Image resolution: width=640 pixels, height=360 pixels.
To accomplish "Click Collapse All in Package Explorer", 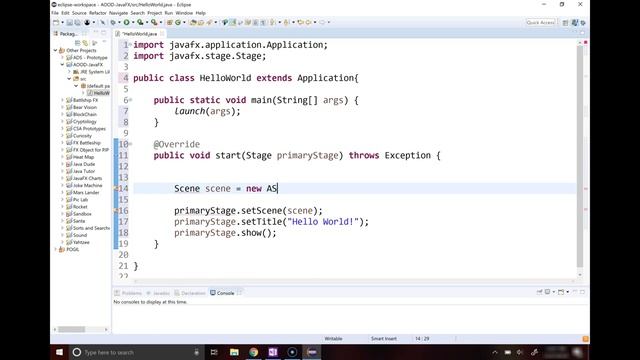I will pos(78,42).
